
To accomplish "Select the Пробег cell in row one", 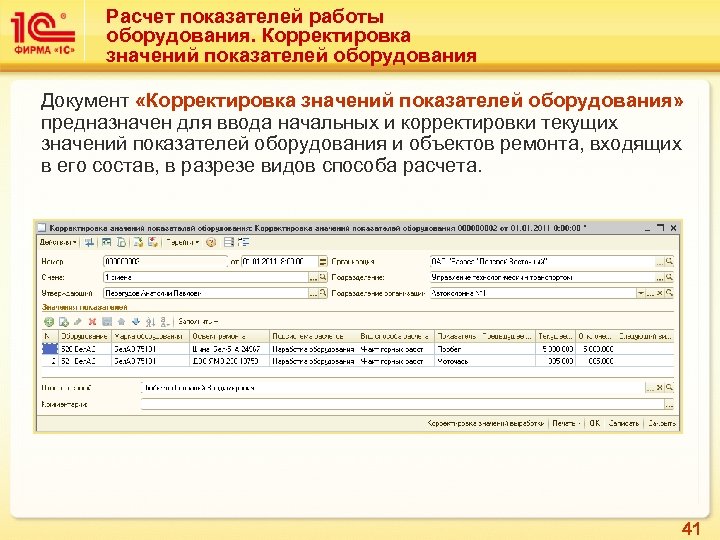I will tap(485, 349).
